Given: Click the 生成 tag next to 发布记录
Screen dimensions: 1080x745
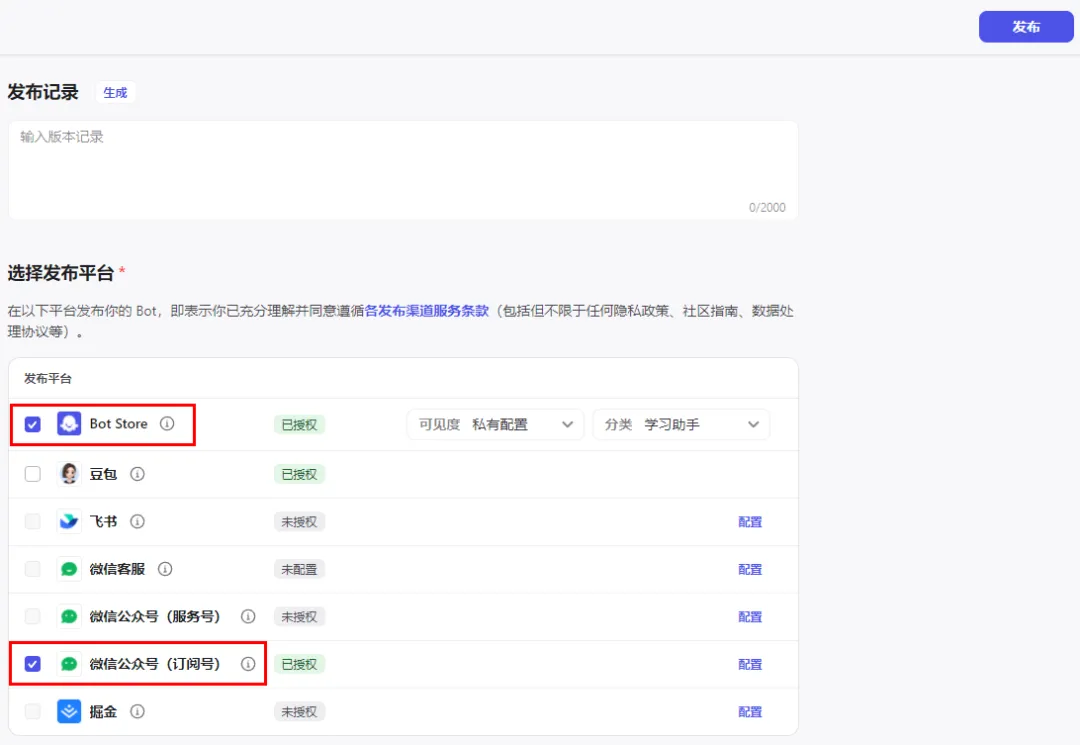Looking at the screenshot, I should pyautogui.click(x=115, y=91).
